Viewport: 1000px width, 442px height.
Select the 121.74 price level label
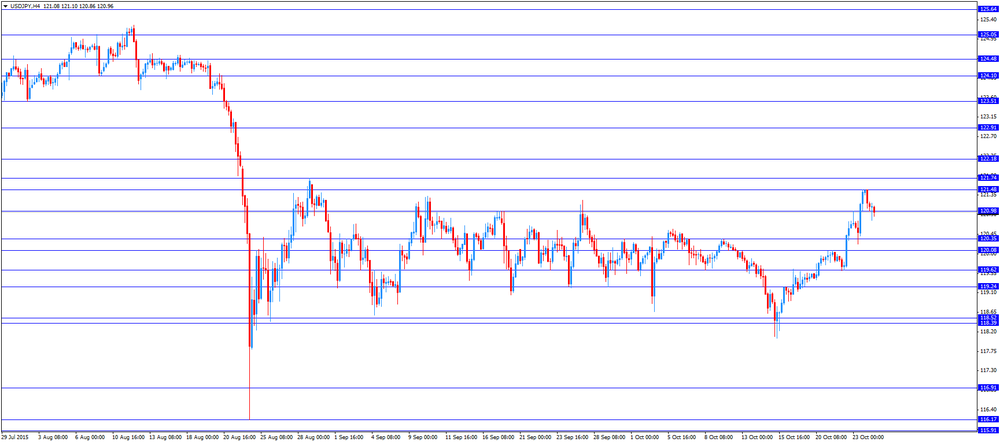point(988,178)
